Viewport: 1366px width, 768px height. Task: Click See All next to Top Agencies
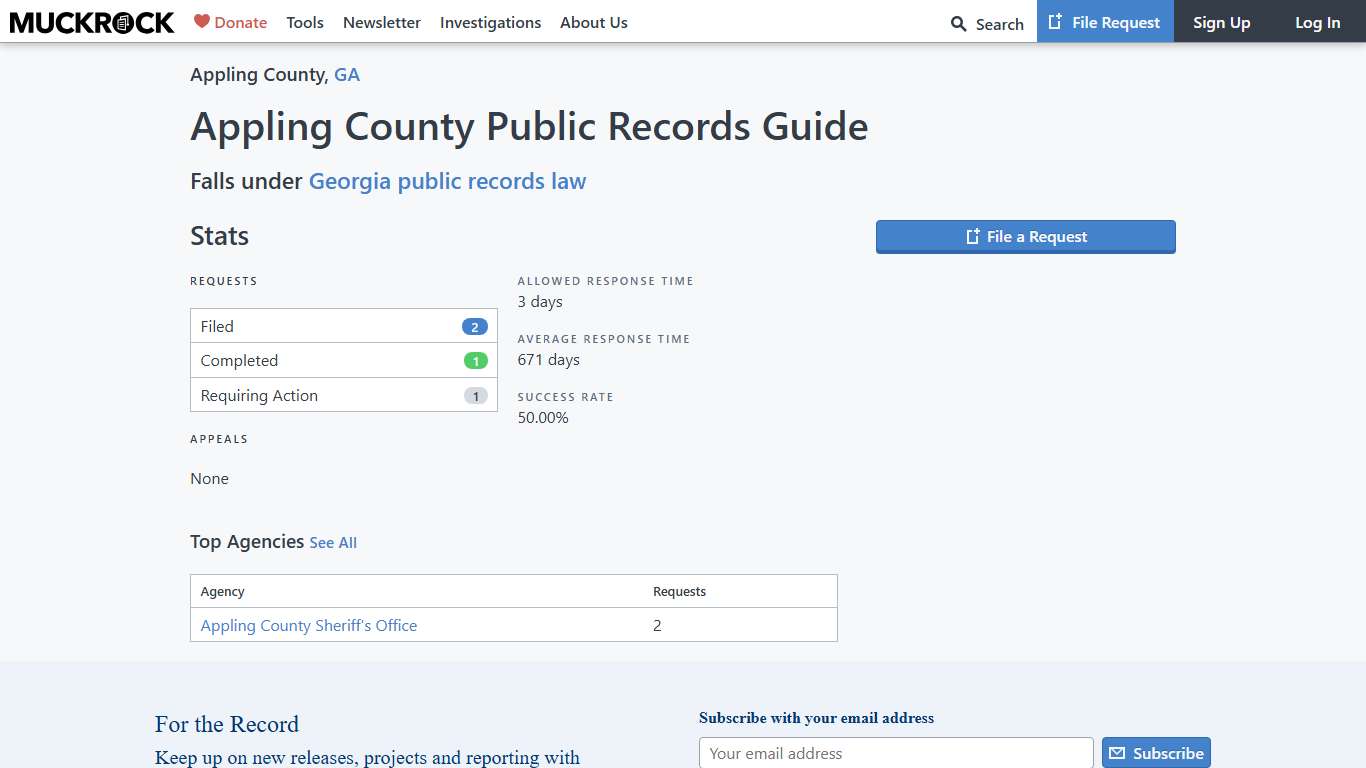pyautogui.click(x=333, y=542)
